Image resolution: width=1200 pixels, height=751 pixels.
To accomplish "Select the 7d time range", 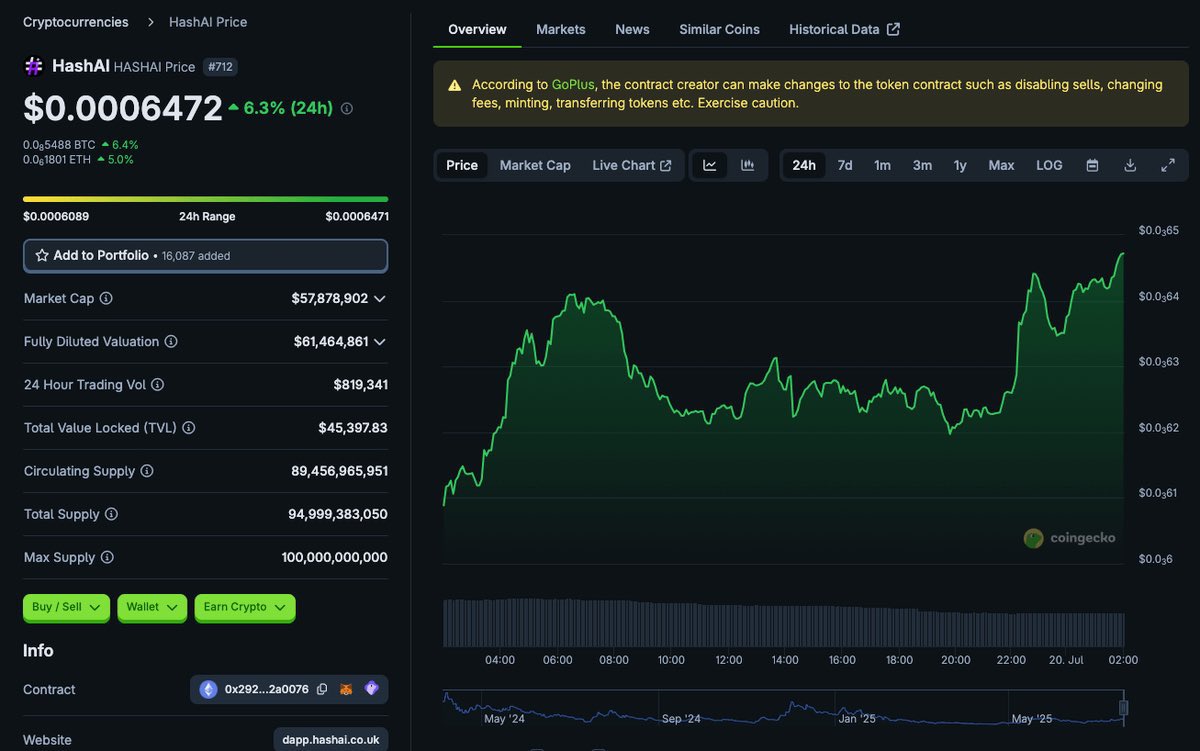I will [845, 165].
